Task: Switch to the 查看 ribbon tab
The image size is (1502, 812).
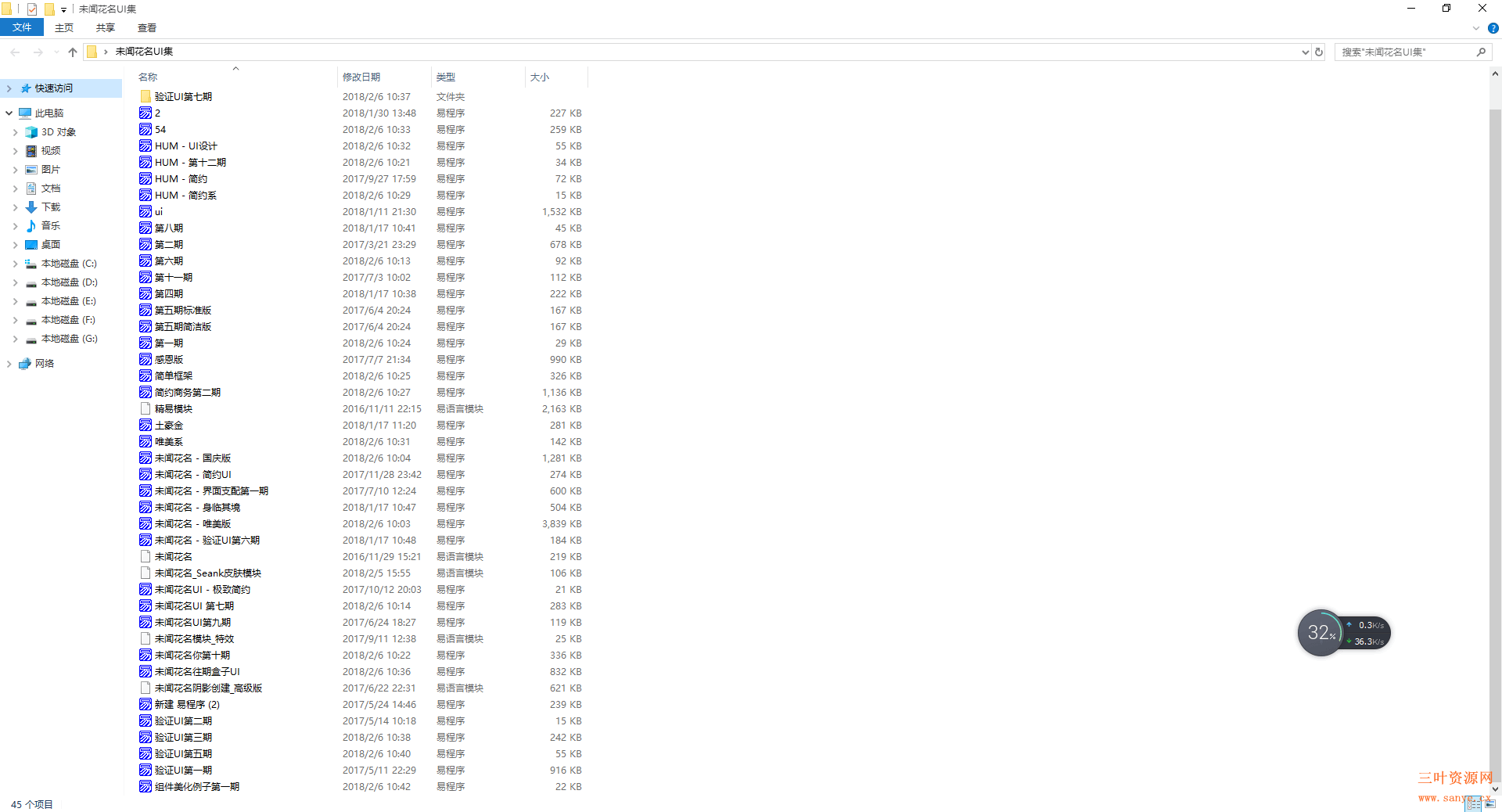Action: click(x=146, y=28)
